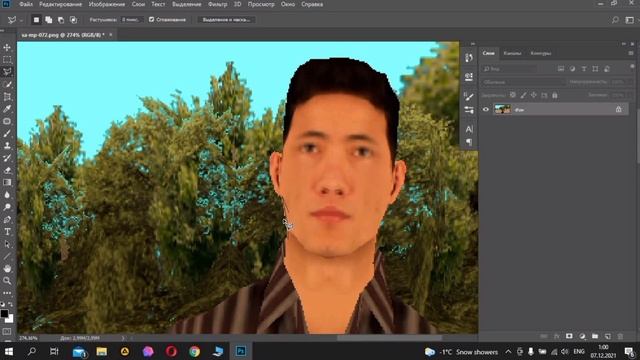The image size is (640, 360).
Task: Open the History panel icon
Action: click(469, 58)
